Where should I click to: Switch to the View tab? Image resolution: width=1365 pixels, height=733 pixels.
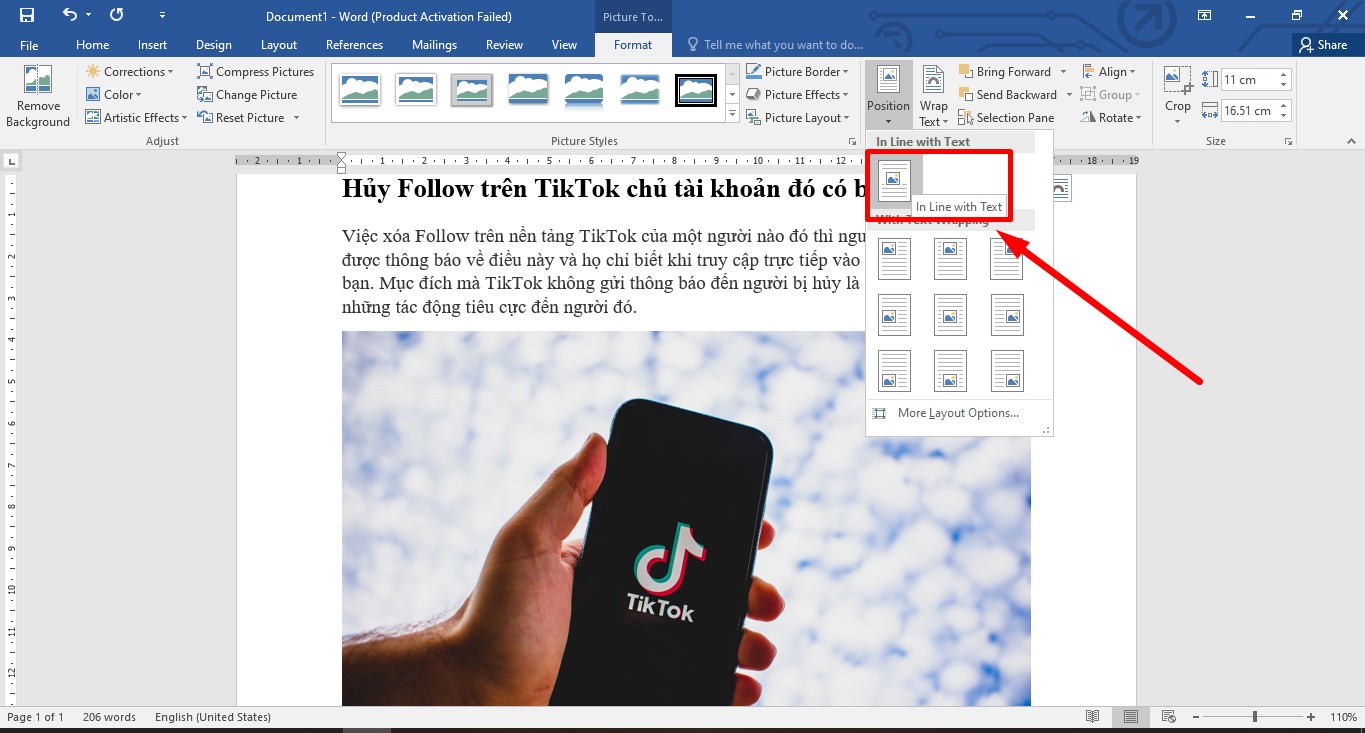[x=564, y=45]
